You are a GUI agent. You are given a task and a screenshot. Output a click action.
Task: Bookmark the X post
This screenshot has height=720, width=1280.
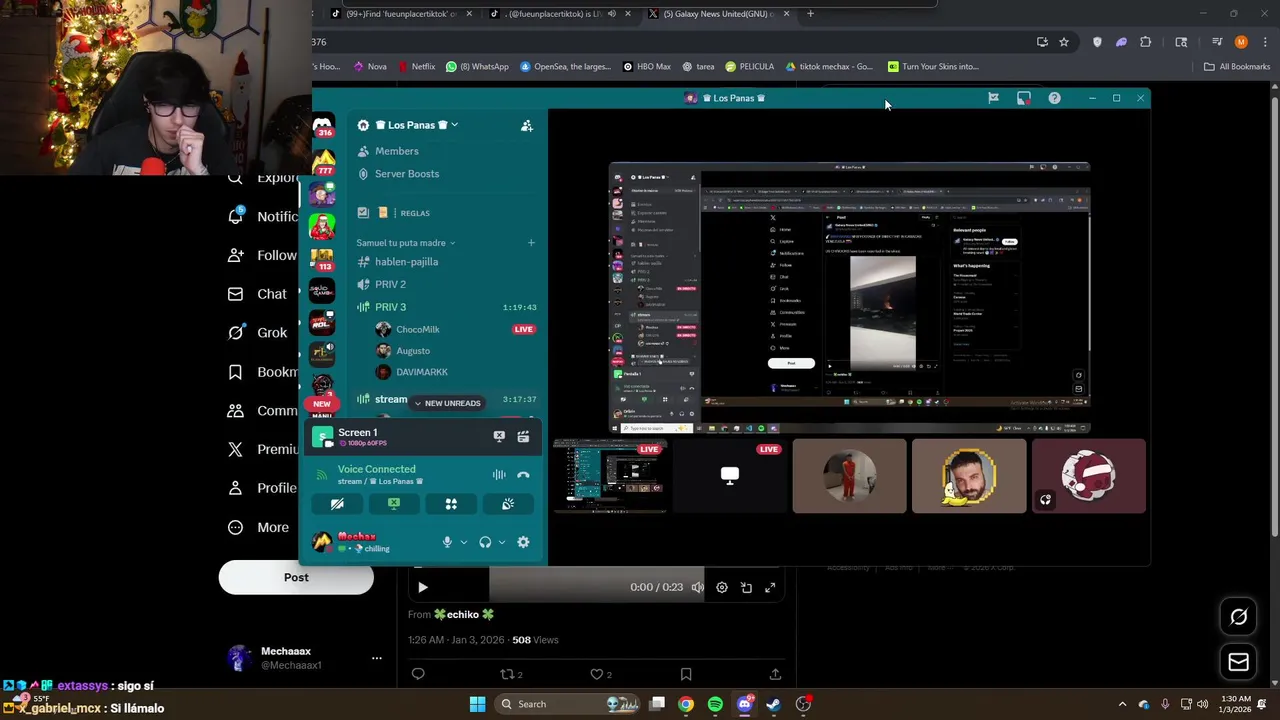pyautogui.click(x=686, y=674)
